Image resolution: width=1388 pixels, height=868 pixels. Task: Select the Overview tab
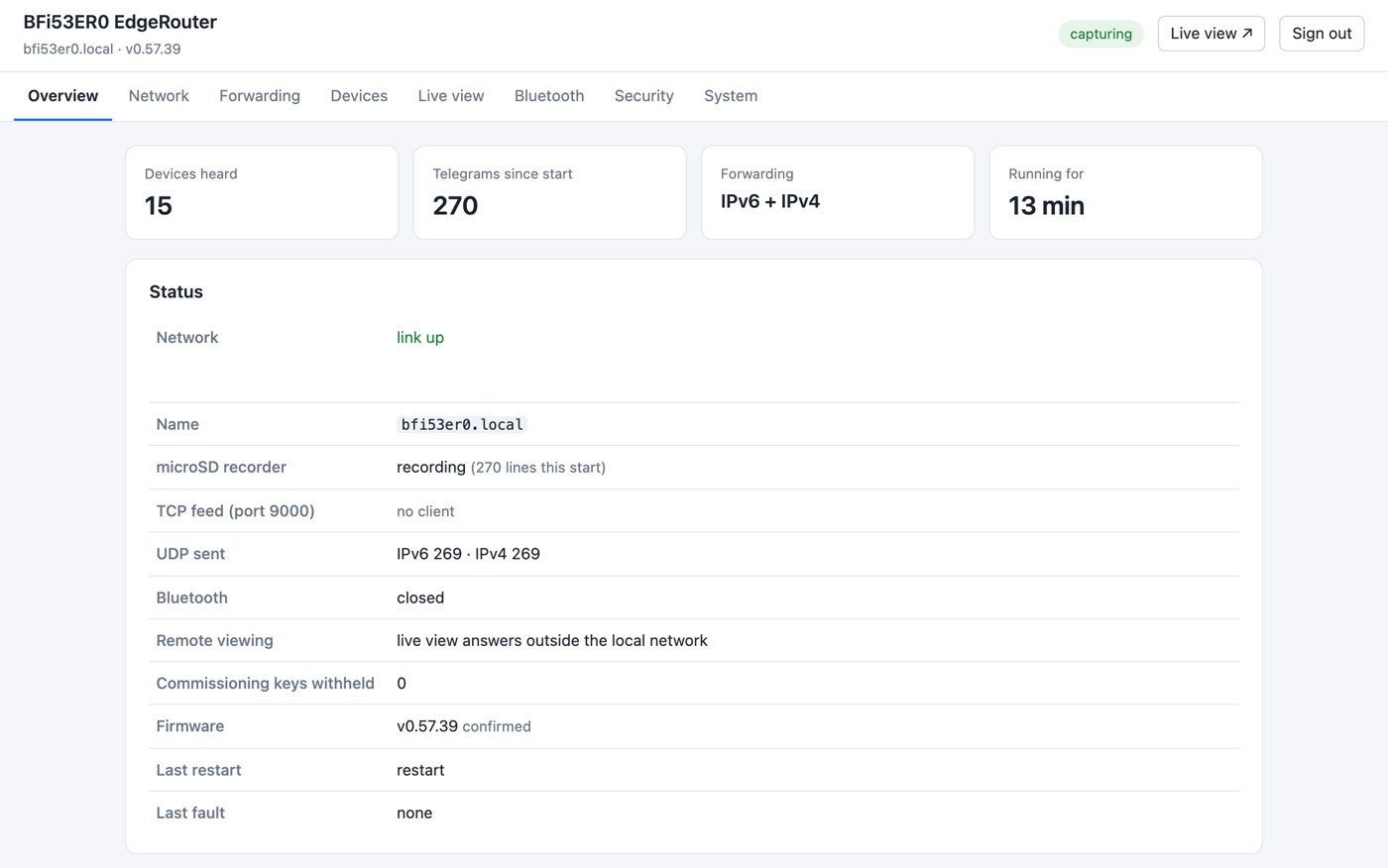click(x=63, y=96)
